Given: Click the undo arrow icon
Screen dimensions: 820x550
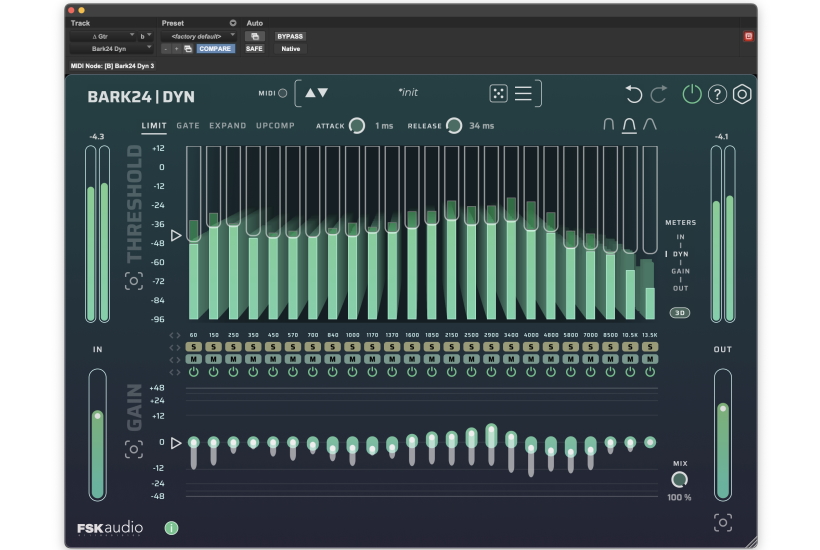Looking at the screenshot, I should (633, 94).
